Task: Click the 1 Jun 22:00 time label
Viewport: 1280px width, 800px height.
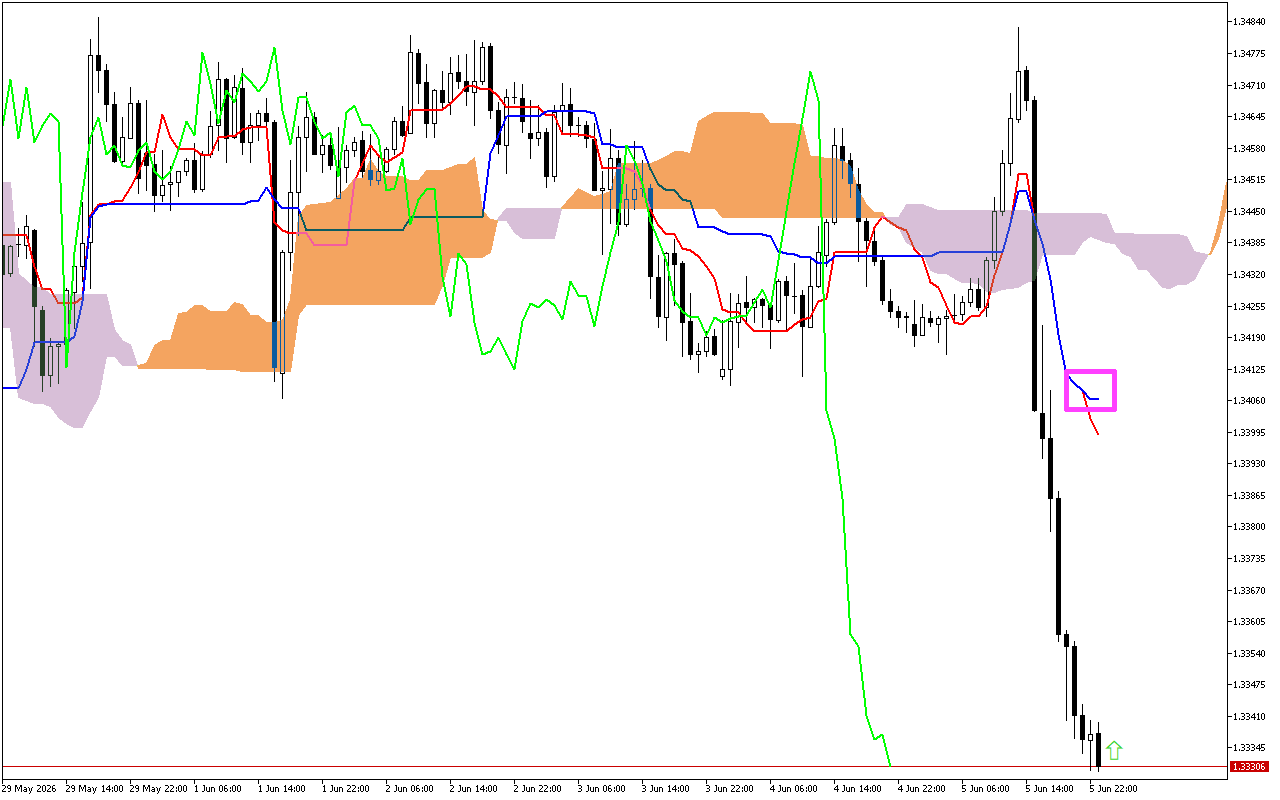Action: [x=346, y=789]
